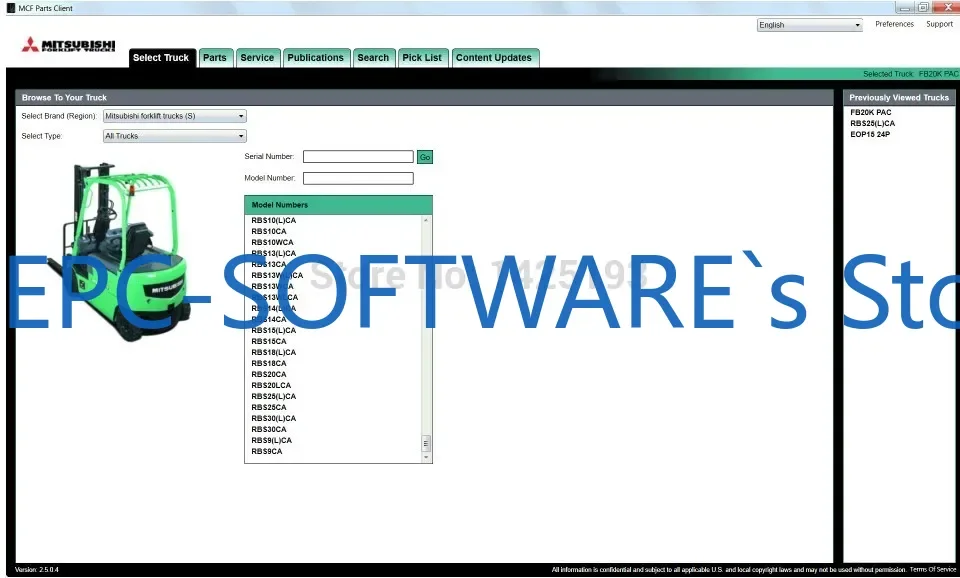
Task: Select model RBS9(L)CA
Action: [x=271, y=441]
